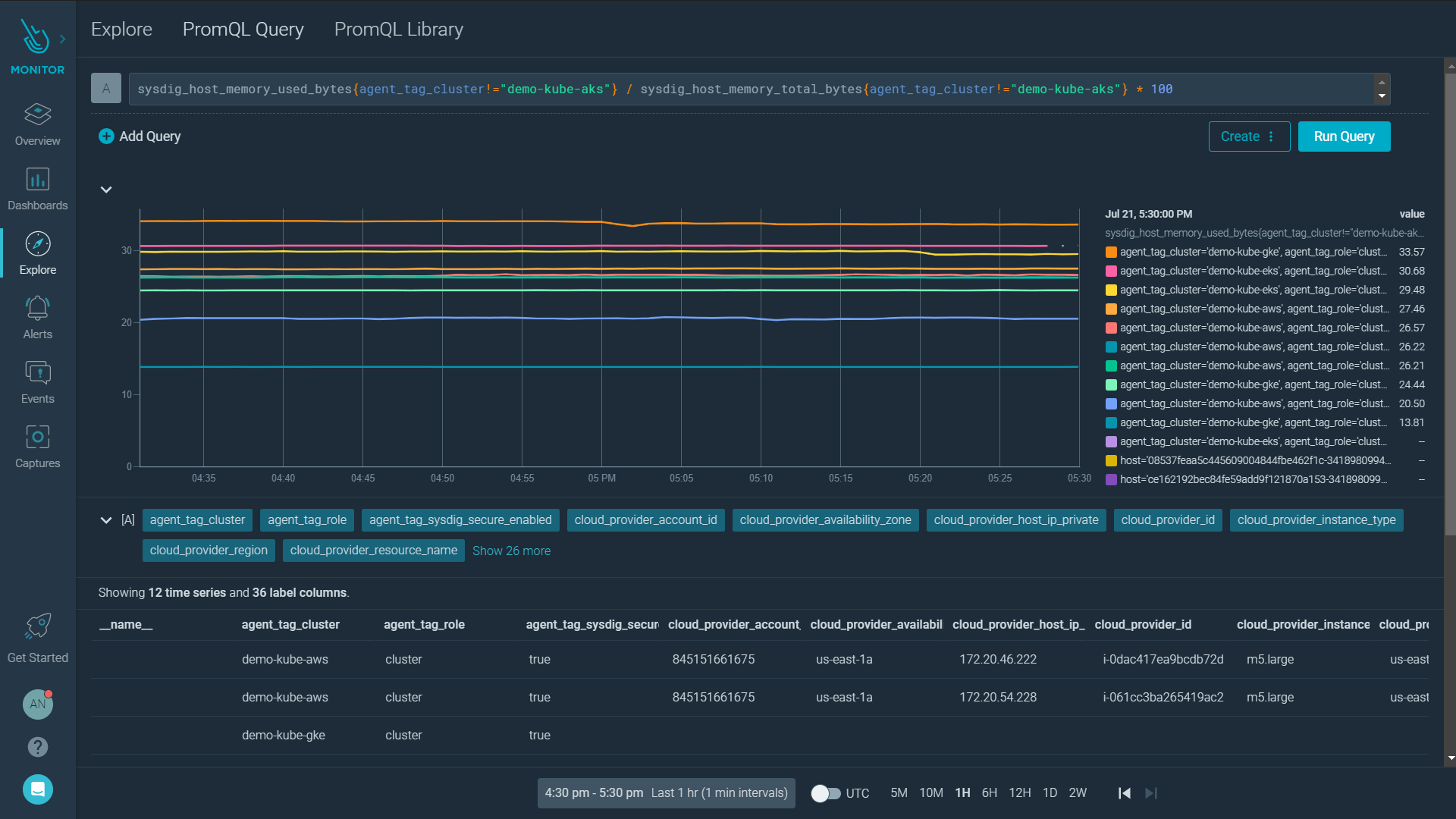Select the 5M time range

(899, 793)
